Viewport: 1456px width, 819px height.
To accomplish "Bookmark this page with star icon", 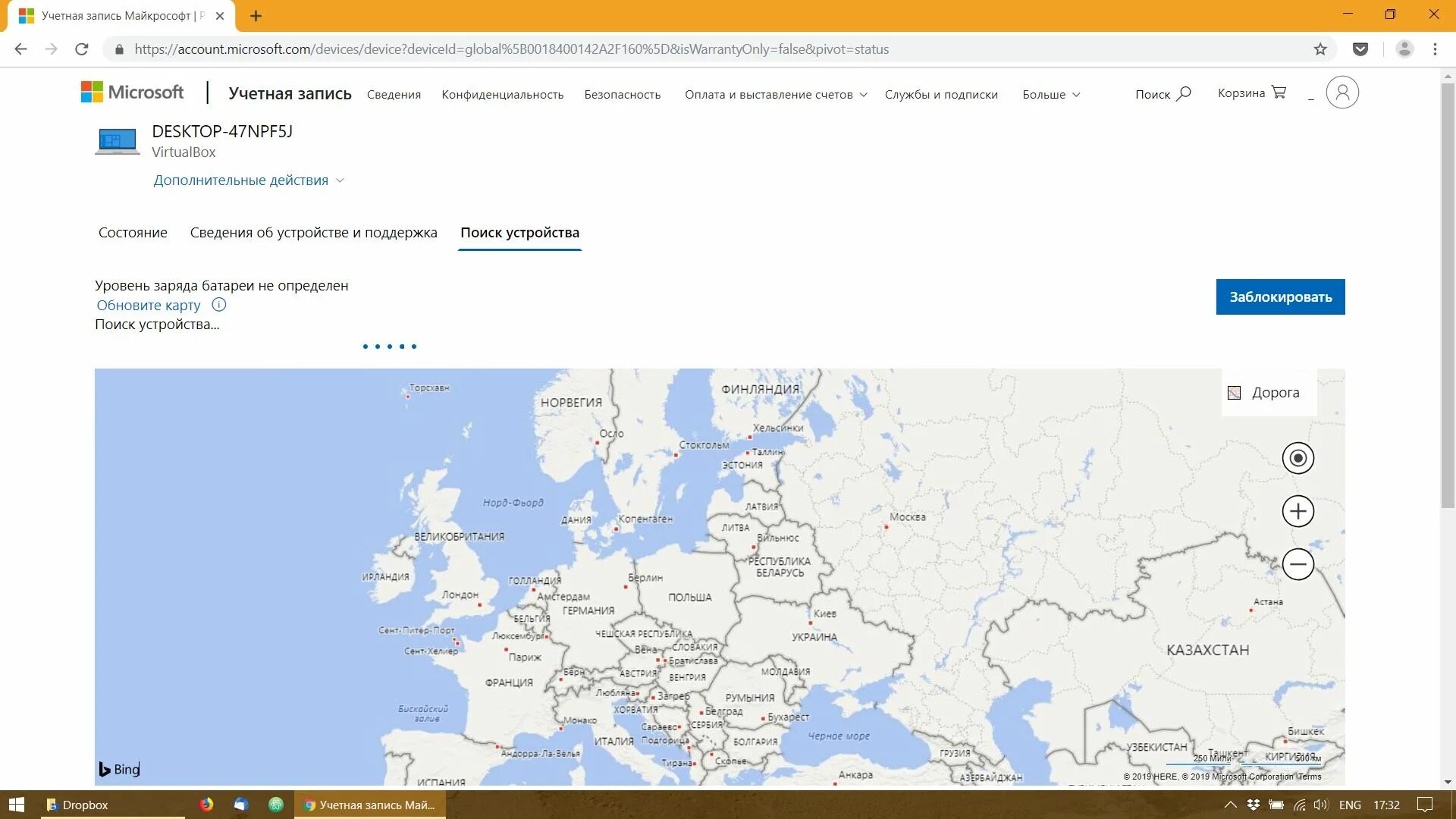I will click(1320, 49).
